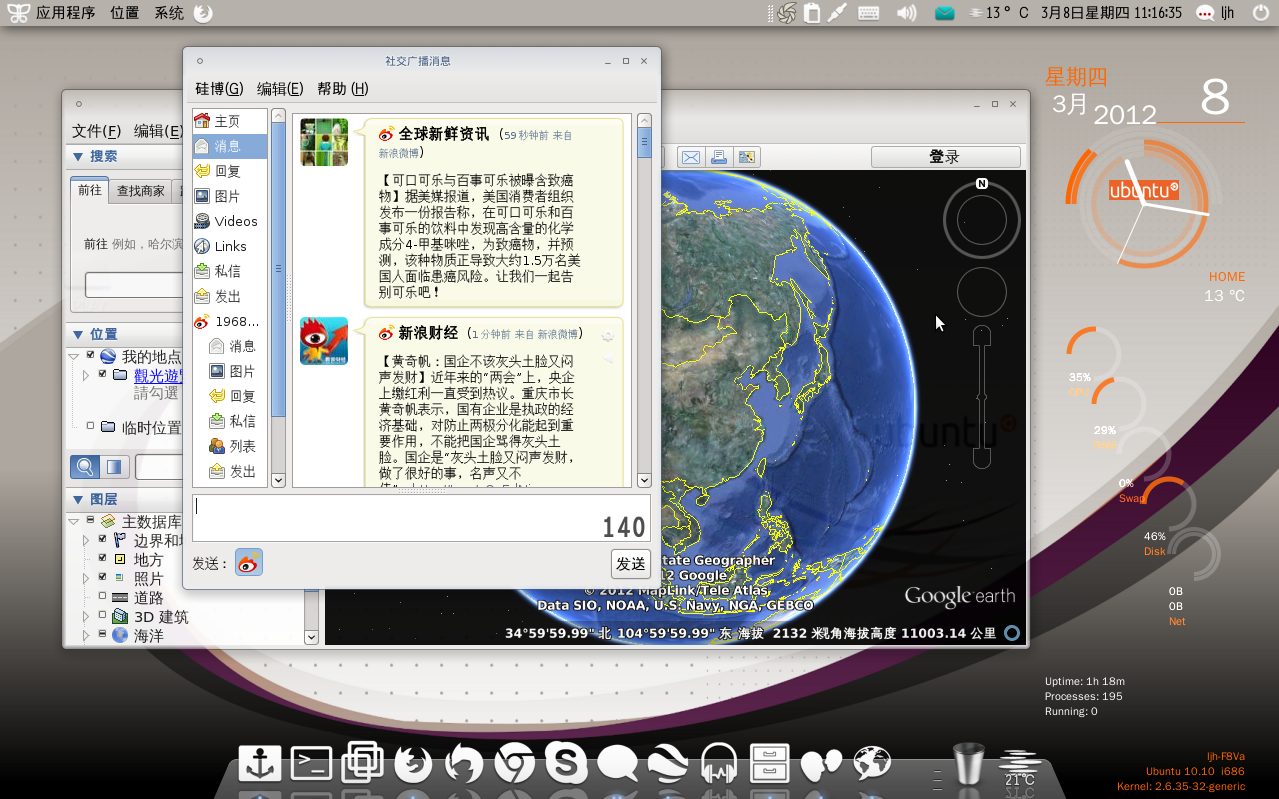Uncheck the 边界和 layer checkbox
The height and width of the screenshot is (799, 1279).
[x=102, y=539]
